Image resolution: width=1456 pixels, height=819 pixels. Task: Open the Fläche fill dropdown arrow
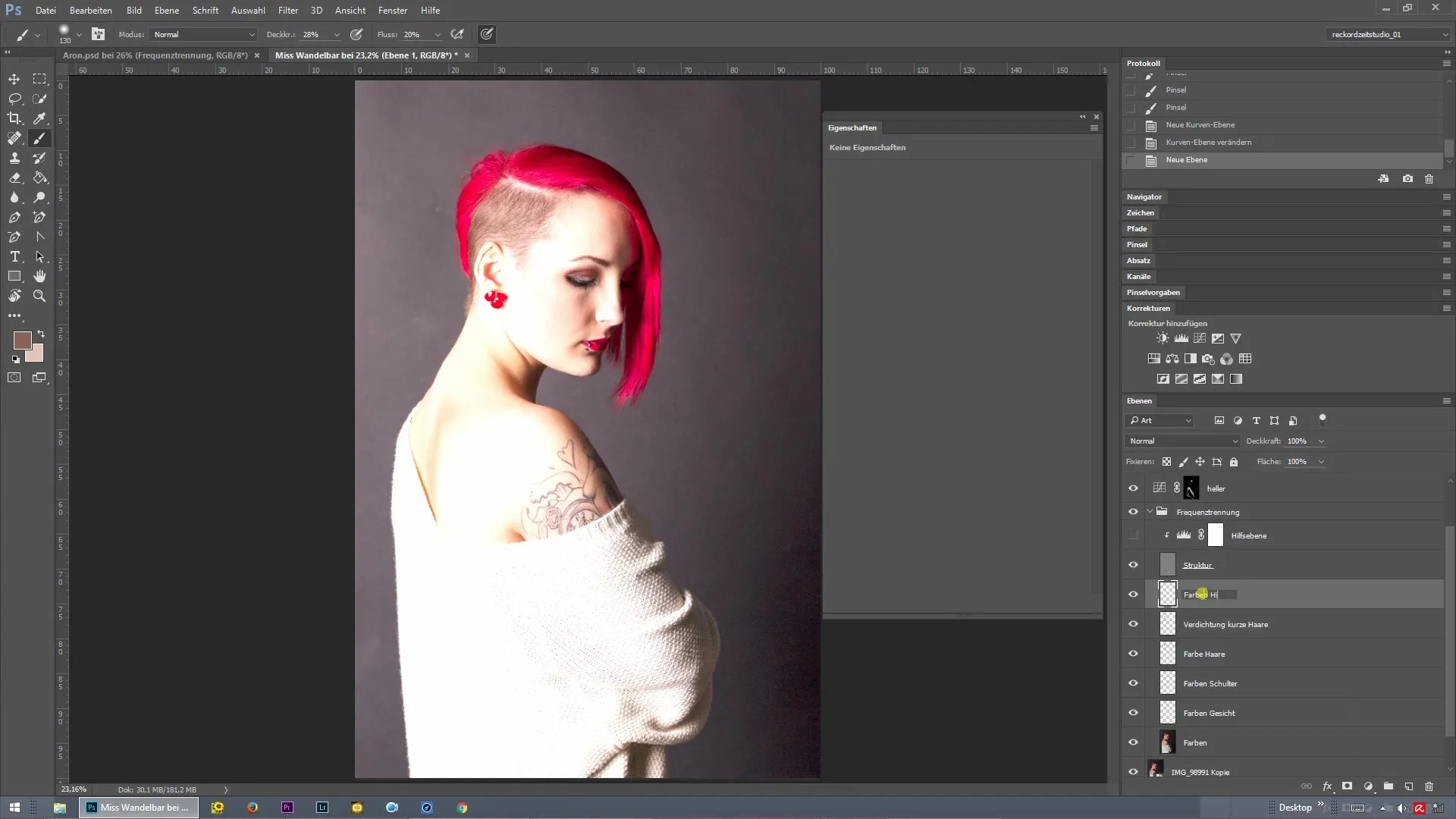pyautogui.click(x=1321, y=462)
